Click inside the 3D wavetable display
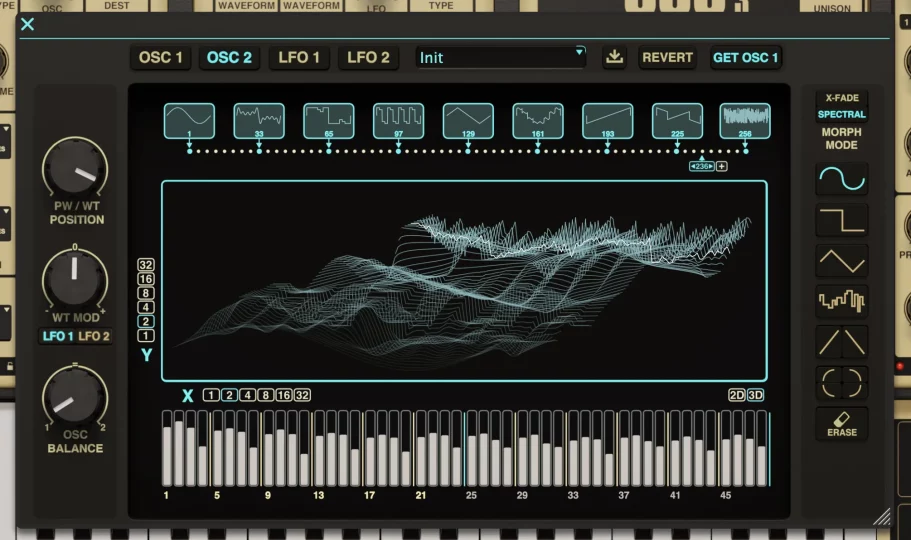Image resolution: width=911 pixels, height=540 pixels. coord(464,281)
